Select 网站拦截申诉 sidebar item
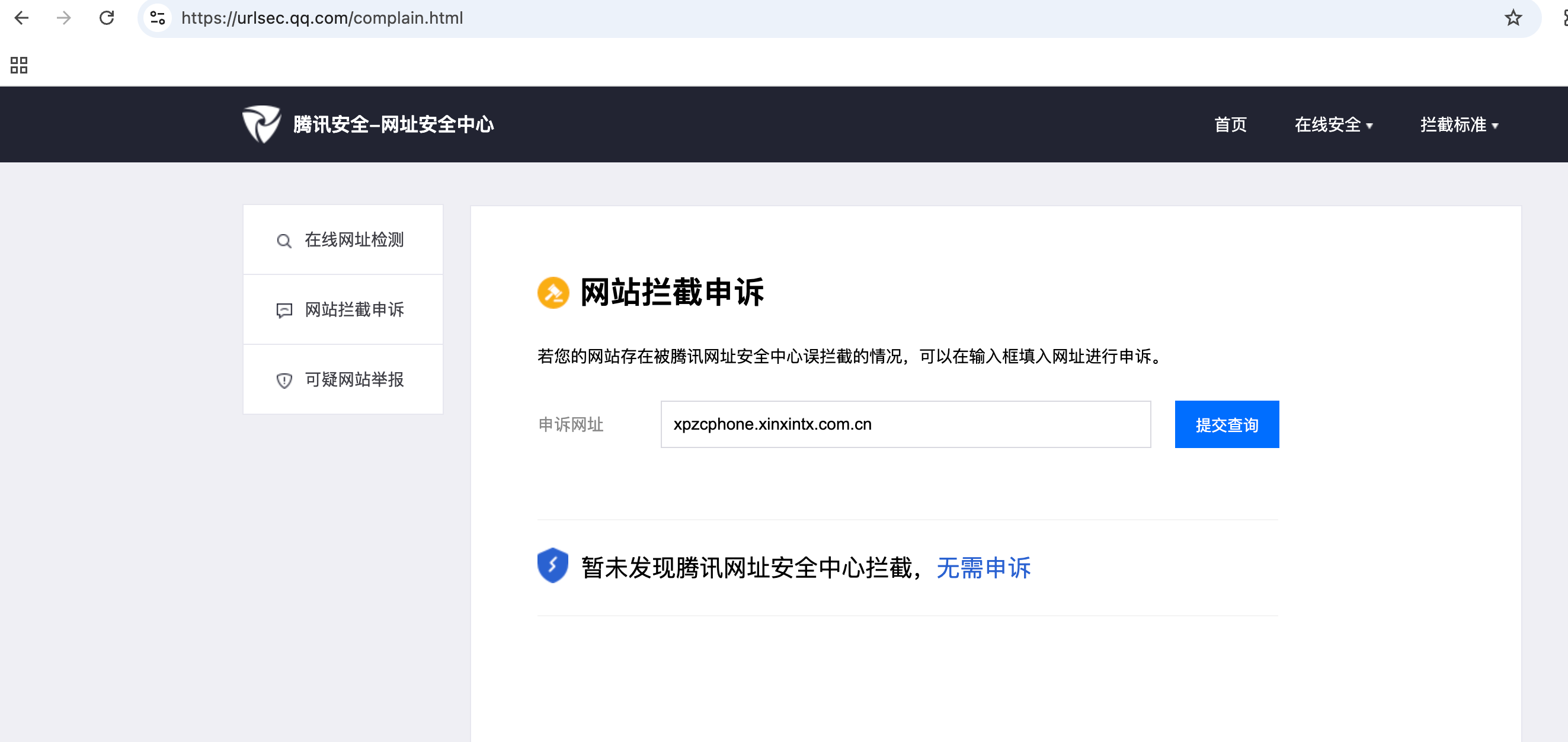 point(354,310)
